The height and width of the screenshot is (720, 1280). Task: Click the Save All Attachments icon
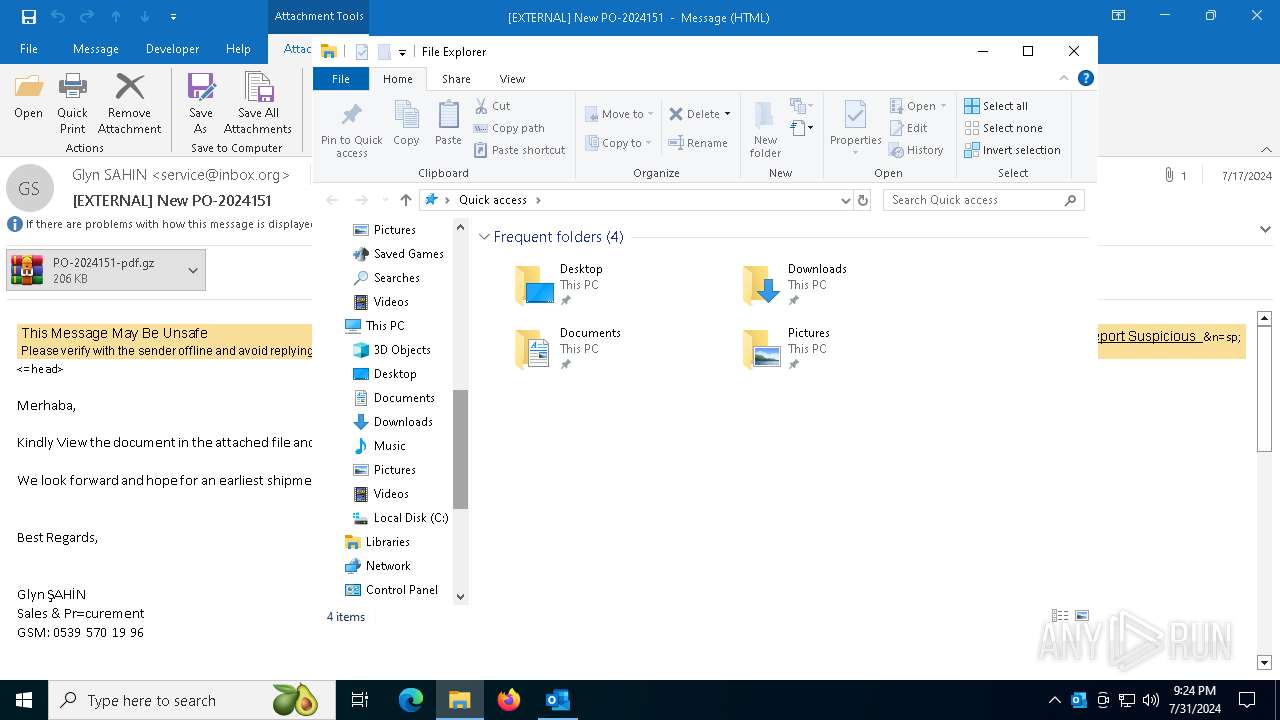point(258,88)
